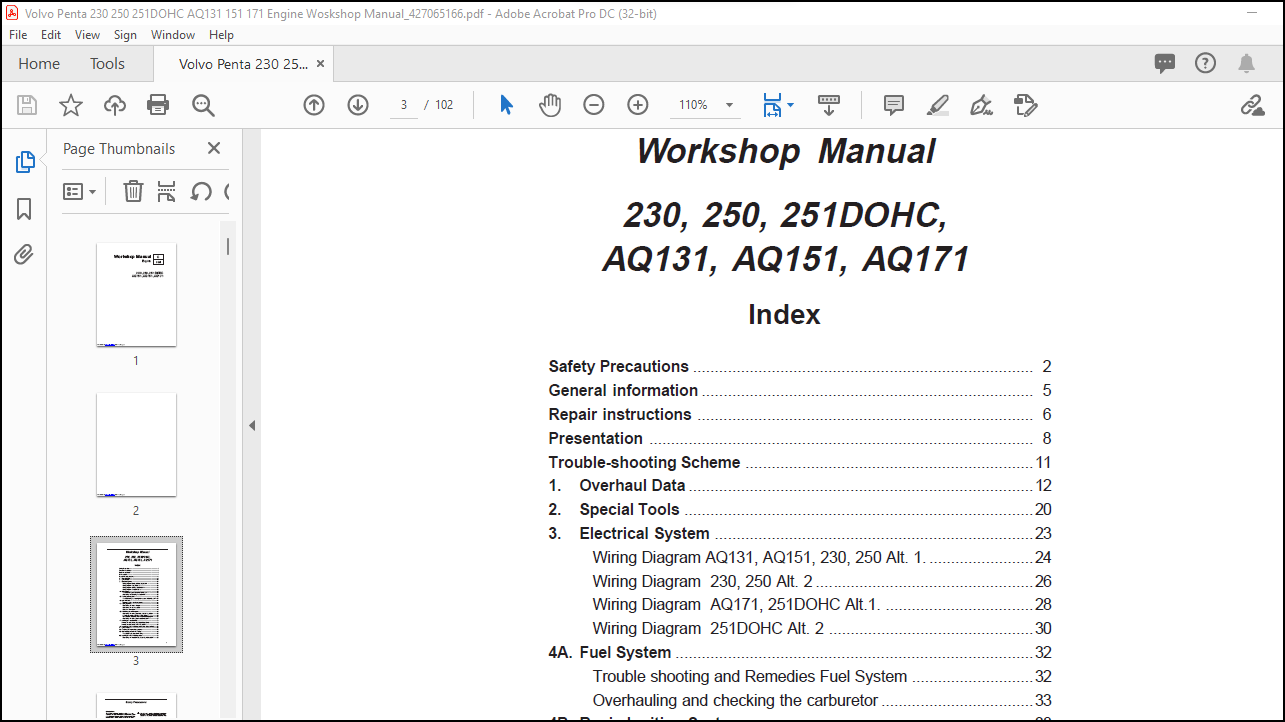
Task: Print the document via printer icon
Action: (158, 105)
